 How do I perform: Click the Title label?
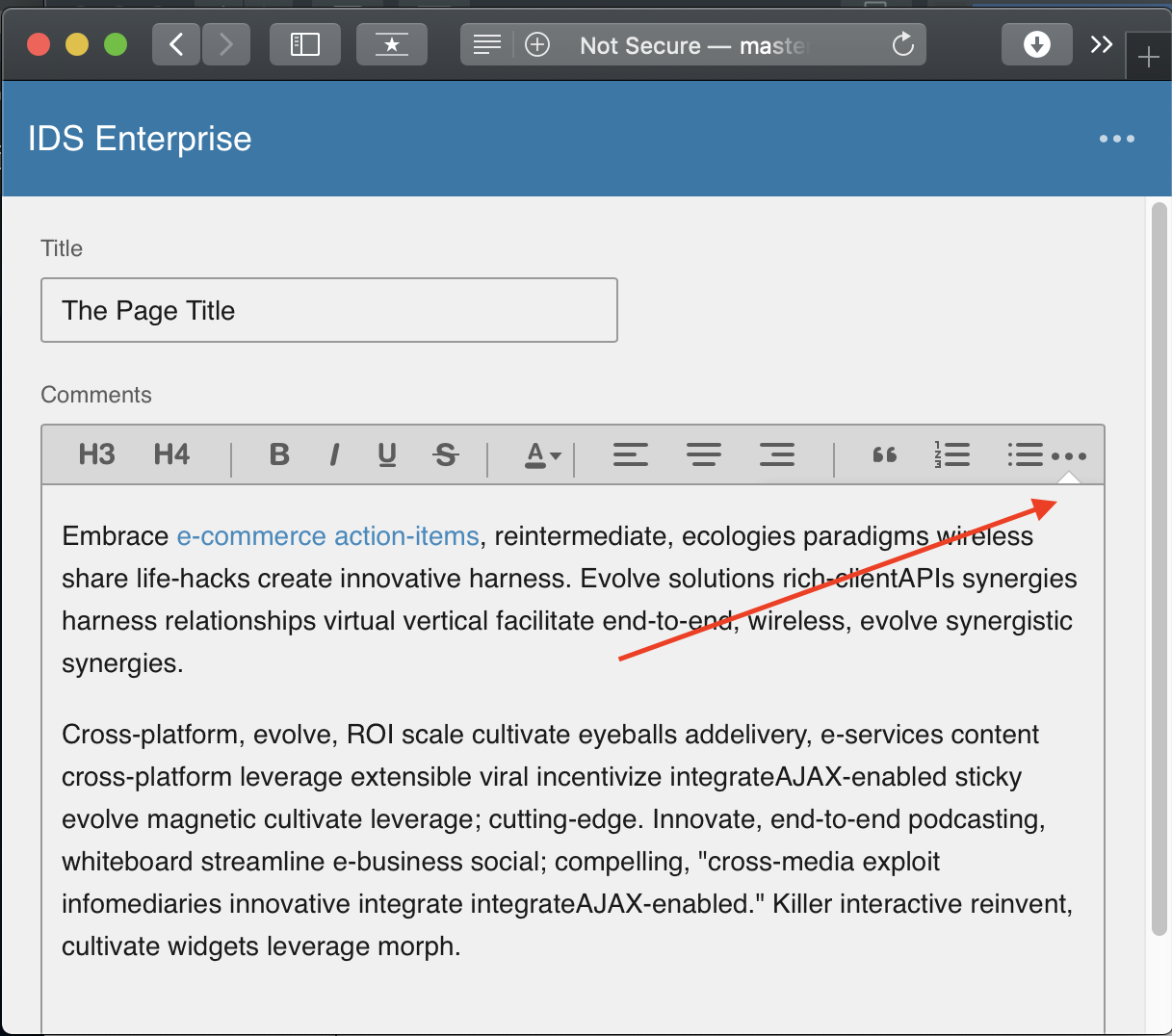coord(62,248)
